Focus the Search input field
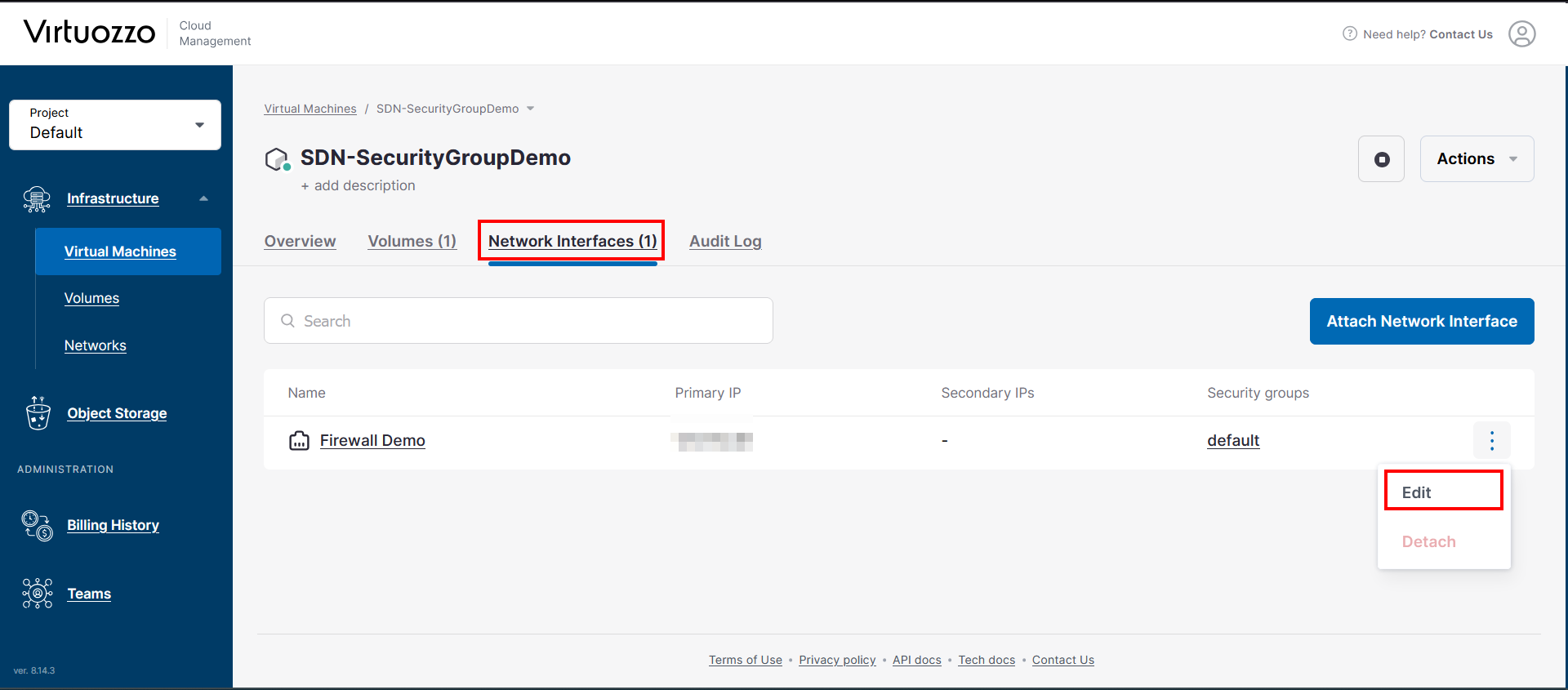 click(519, 321)
